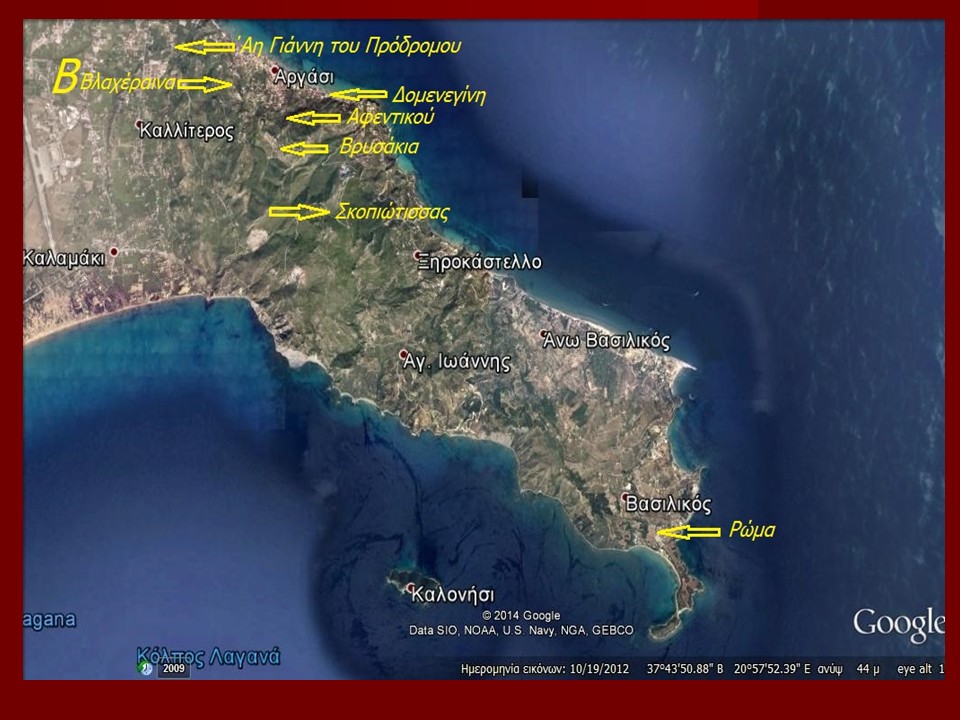This screenshot has height=720, width=960.
Task: Click the Άη Γιάννη του Πρόδρομου label
Action: click(347, 46)
